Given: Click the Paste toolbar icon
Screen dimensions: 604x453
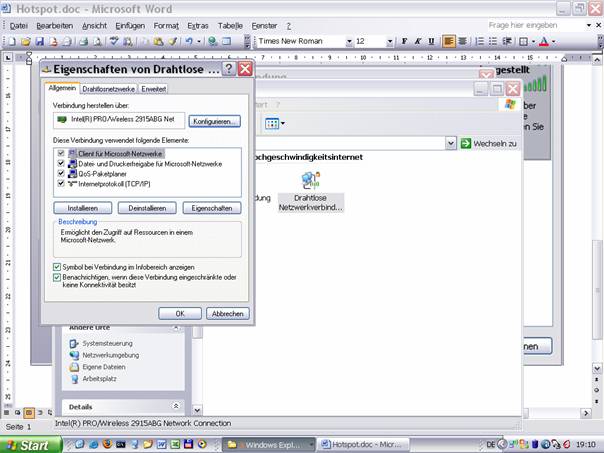Looking at the screenshot, I should coord(158,41).
